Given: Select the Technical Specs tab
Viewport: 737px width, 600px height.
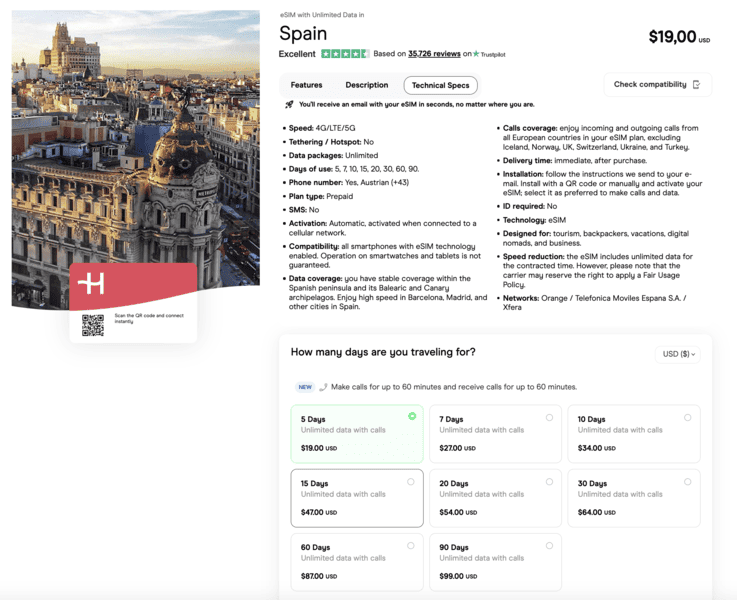Looking at the screenshot, I should pos(440,86).
